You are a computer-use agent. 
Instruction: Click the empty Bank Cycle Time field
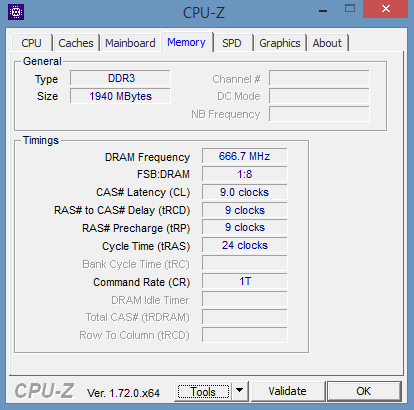(x=245, y=263)
